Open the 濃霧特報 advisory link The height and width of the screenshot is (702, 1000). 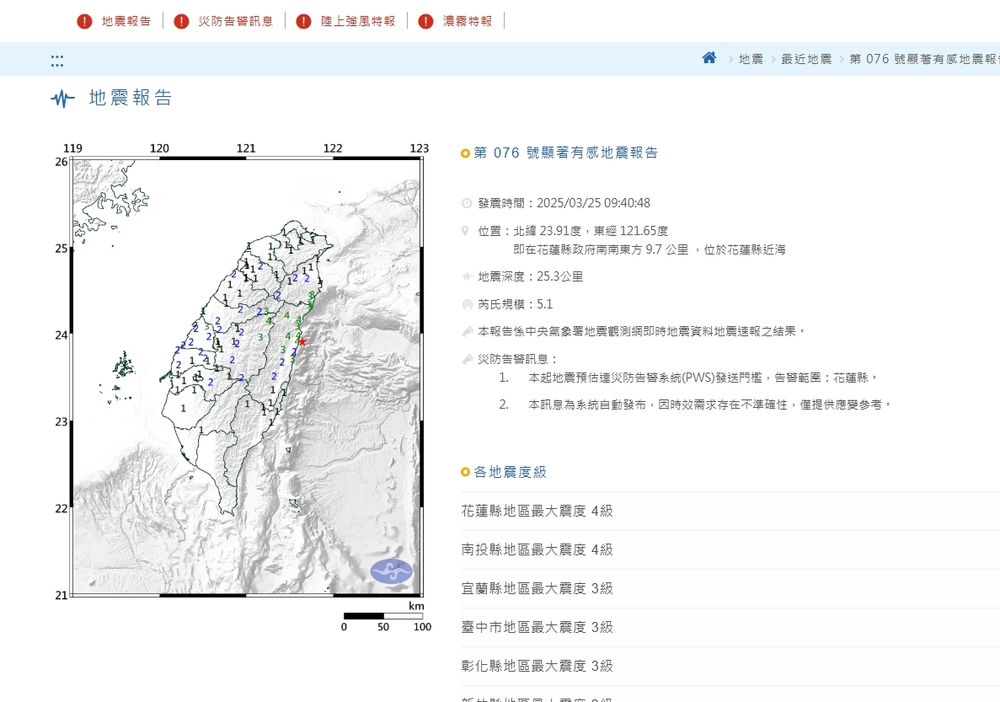point(467,21)
